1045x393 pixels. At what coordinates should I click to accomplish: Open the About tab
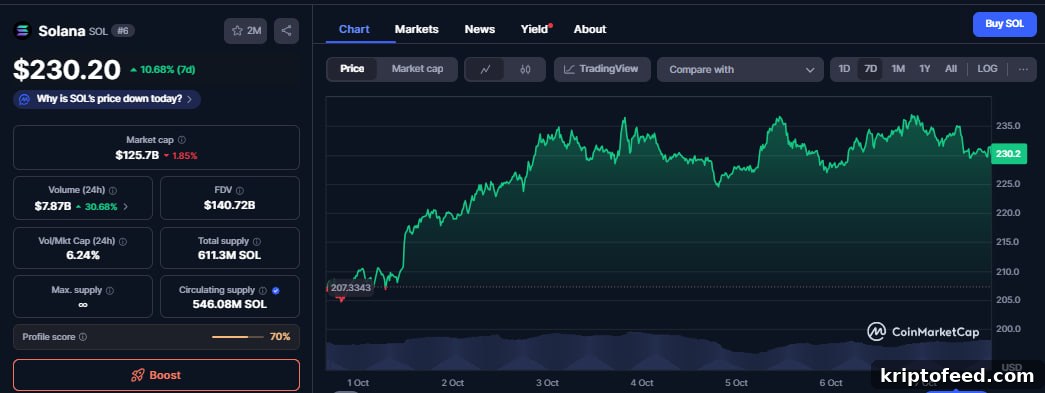coord(590,29)
